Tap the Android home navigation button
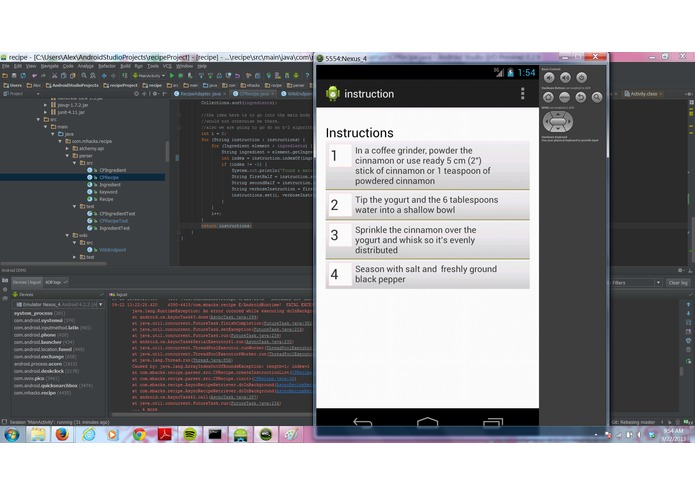 427,422
